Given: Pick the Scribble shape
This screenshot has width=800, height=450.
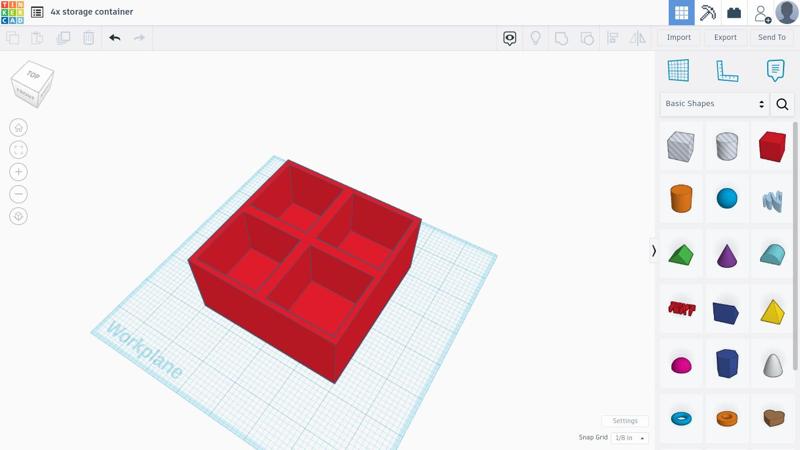Looking at the screenshot, I should click(772, 201).
